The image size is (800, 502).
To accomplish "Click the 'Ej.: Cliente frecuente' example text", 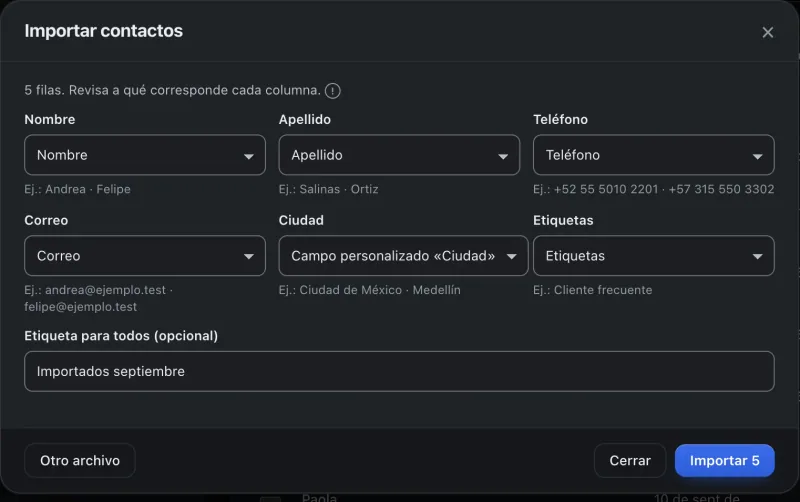I will click(x=592, y=290).
